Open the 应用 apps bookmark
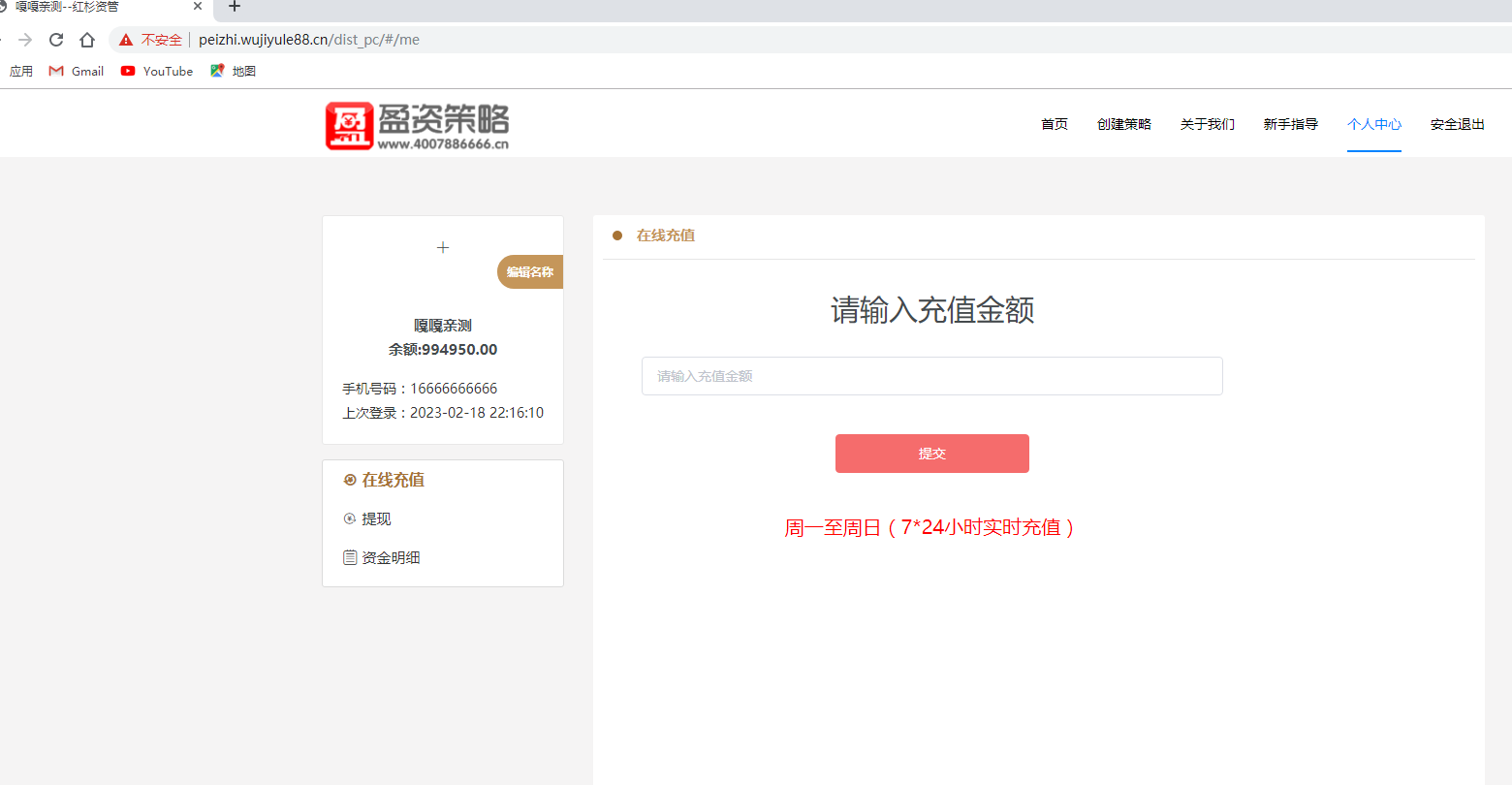1512x785 pixels. tap(20, 71)
